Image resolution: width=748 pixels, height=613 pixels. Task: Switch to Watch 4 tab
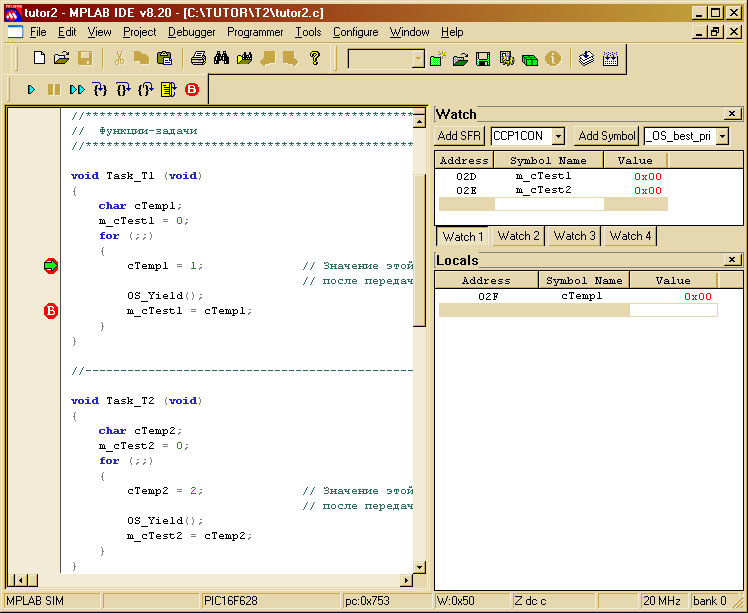tap(630, 236)
